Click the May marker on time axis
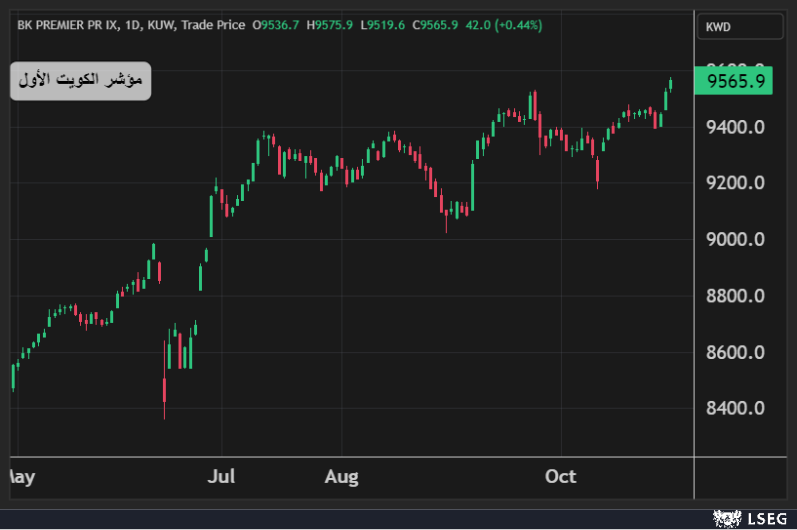The width and height of the screenshot is (797, 530). [x=20, y=477]
